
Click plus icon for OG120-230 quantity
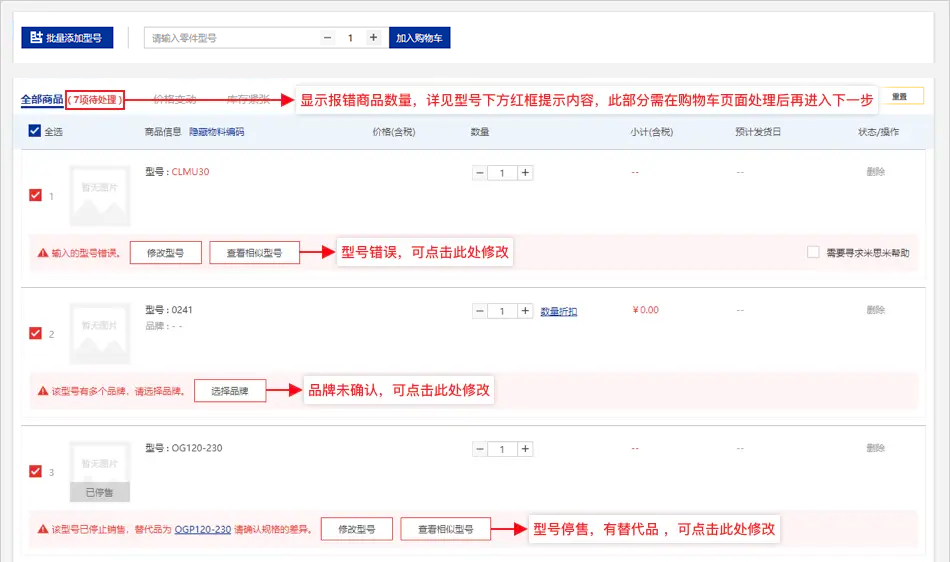pyautogui.click(x=526, y=449)
